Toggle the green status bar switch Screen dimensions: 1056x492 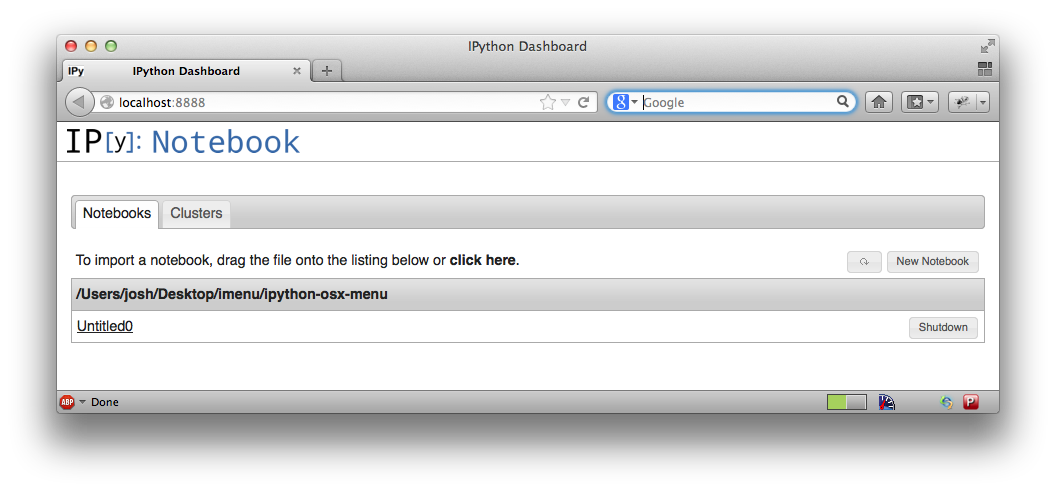[x=847, y=402]
